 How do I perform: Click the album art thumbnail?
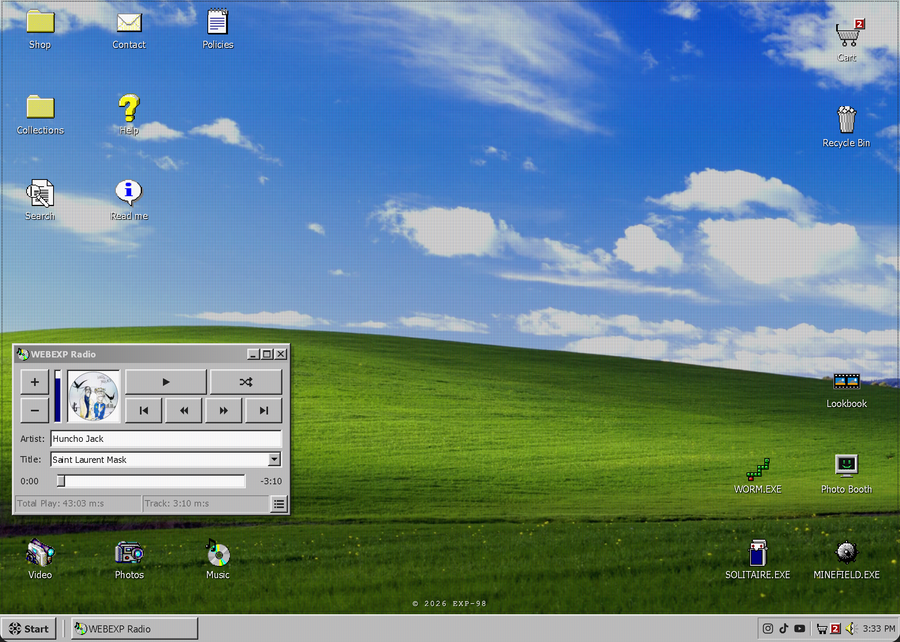94,396
